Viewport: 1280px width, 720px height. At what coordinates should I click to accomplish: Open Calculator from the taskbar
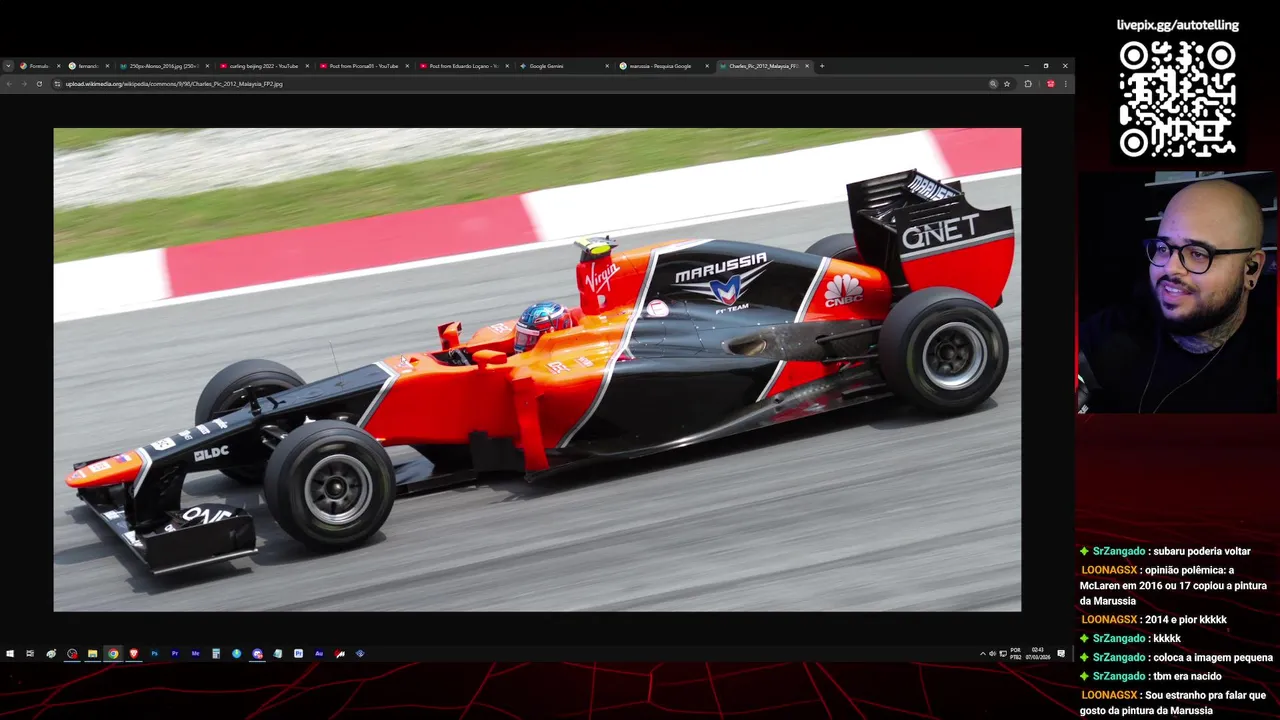click(x=216, y=654)
